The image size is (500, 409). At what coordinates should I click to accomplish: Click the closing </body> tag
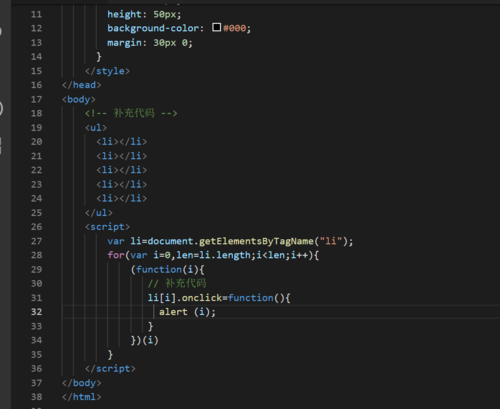[82, 383]
